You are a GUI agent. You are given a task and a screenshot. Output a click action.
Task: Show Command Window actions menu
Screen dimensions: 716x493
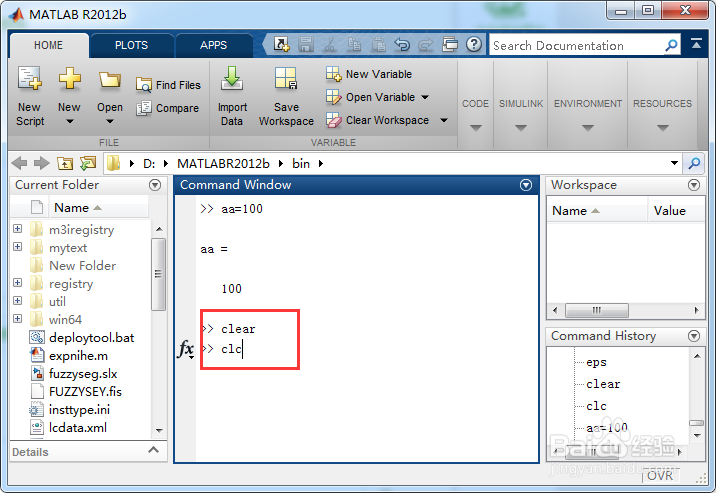526,185
